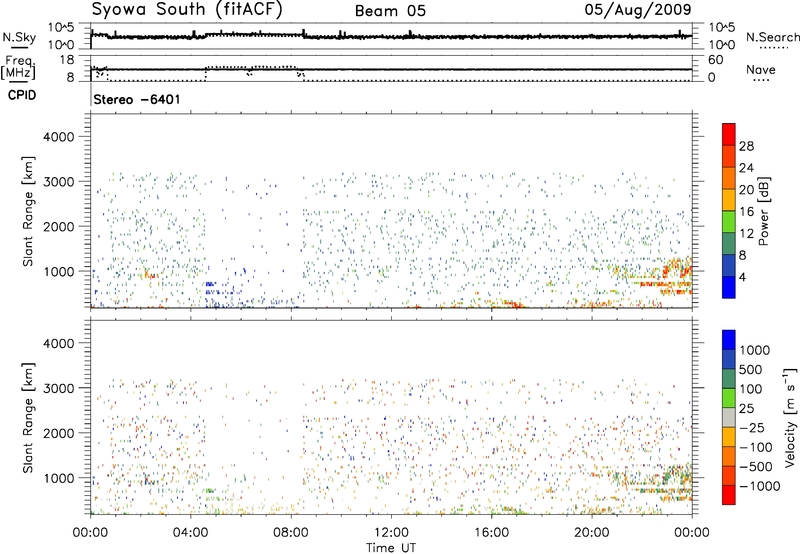The width and height of the screenshot is (800, 554).
Task: Click the "-1000" velocity colorbar label
Action: pyautogui.click(x=760, y=486)
